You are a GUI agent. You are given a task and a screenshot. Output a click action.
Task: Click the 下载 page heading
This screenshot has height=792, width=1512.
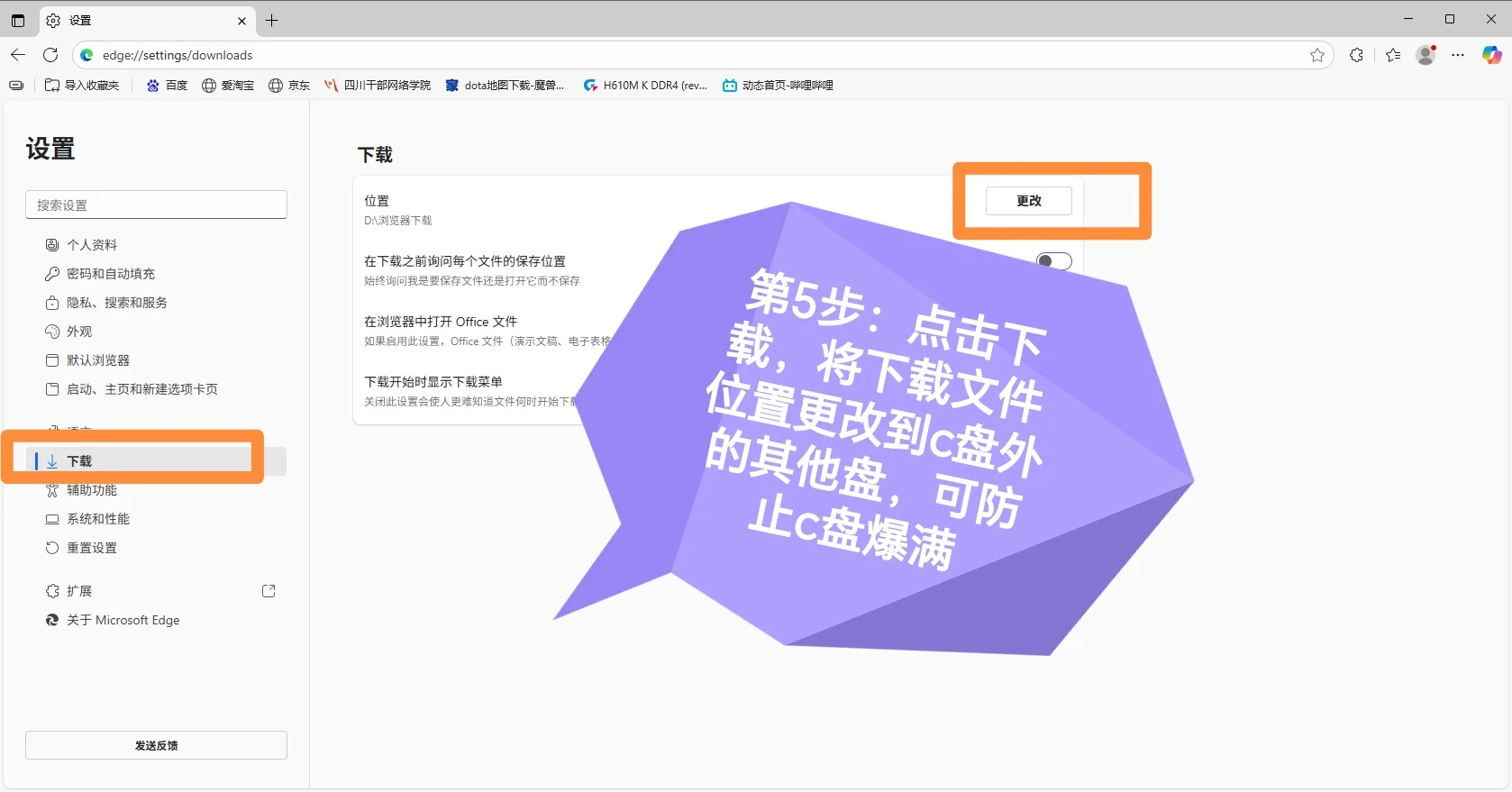(x=375, y=155)
